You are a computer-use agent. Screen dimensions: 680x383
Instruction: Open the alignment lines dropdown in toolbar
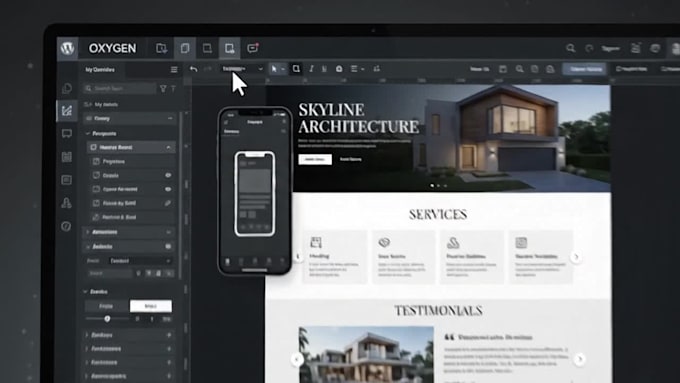[x=357, y=69]
